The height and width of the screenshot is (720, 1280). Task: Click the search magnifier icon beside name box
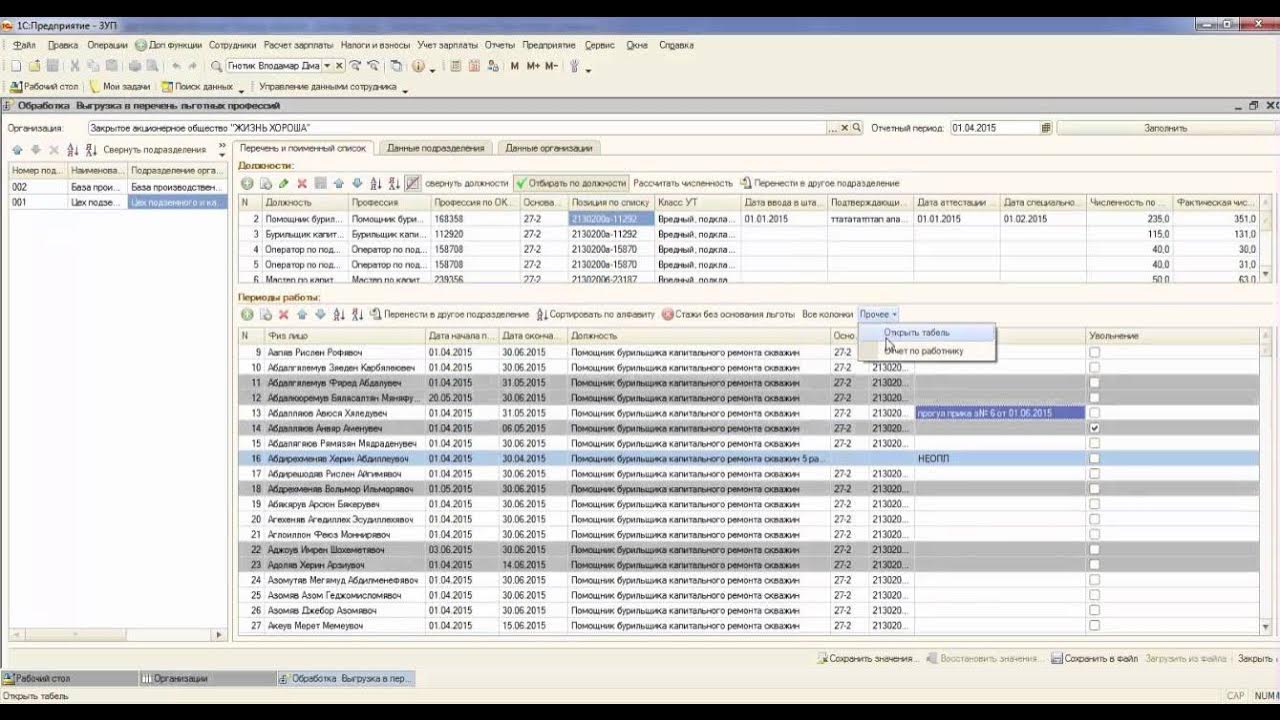pyautogui.click(x=216, y=66)
